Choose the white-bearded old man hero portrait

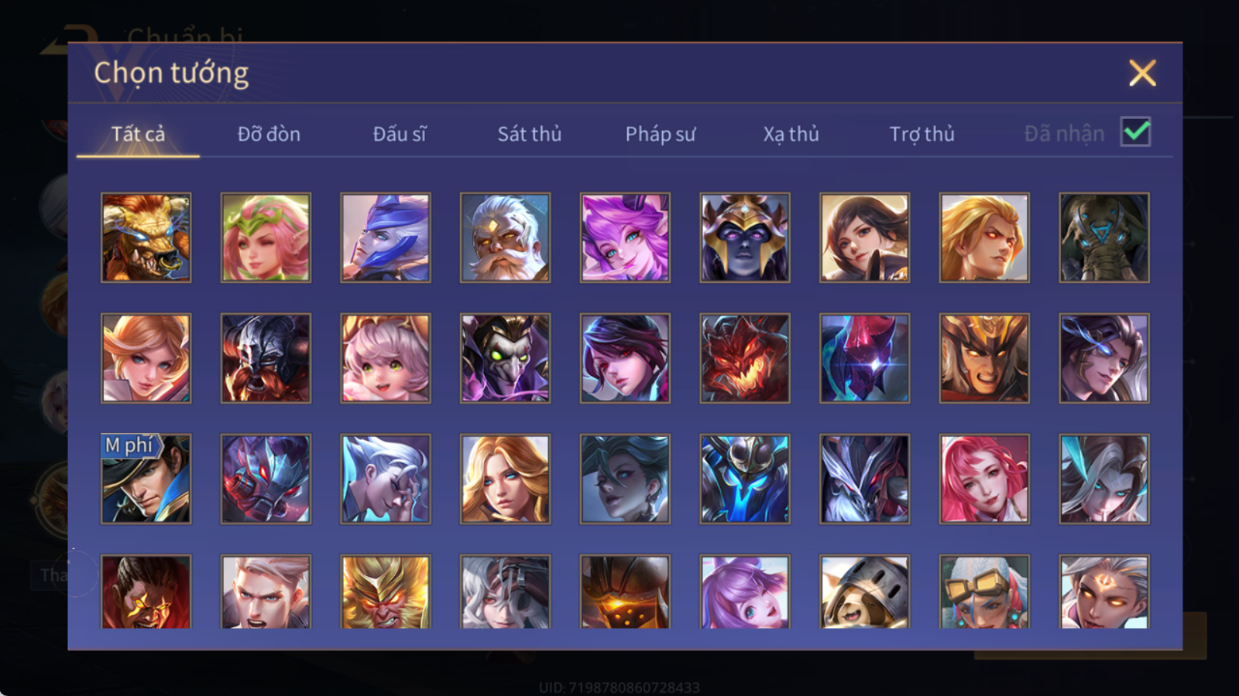[505, 238]
